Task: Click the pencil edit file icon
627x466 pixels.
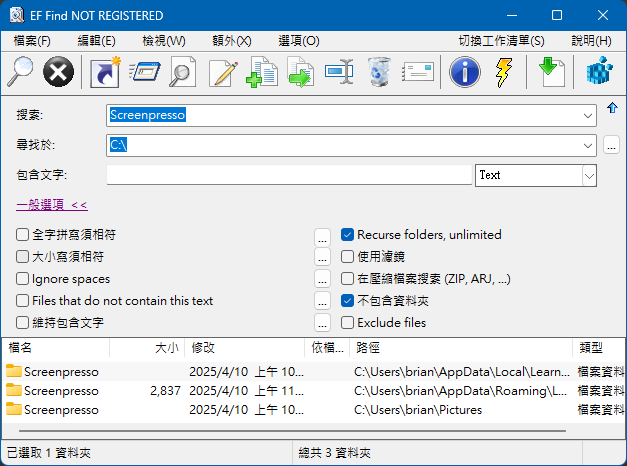Action: point(223,72)
